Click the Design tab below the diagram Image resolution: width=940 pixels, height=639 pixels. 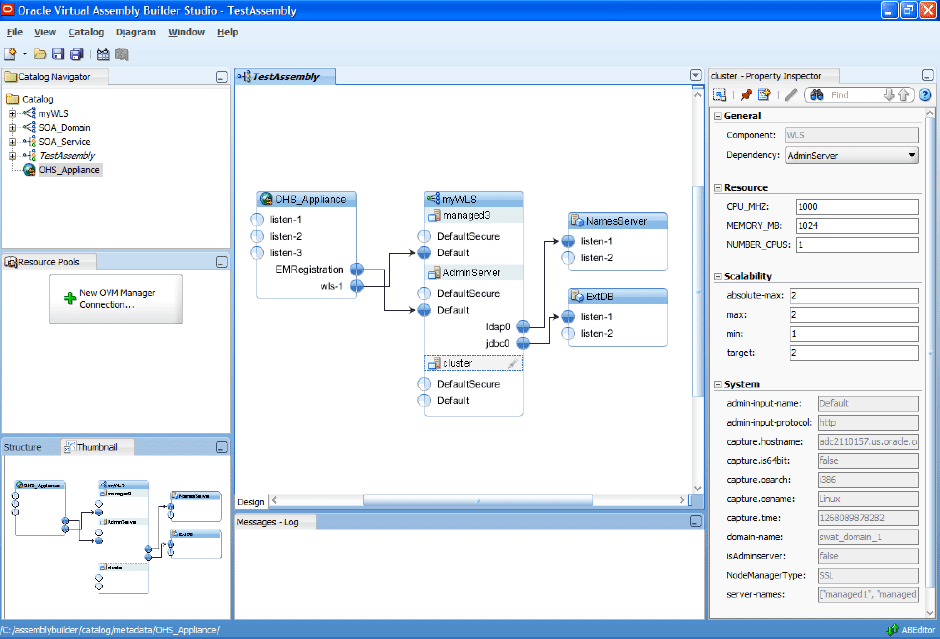click(x=250, y=501)
